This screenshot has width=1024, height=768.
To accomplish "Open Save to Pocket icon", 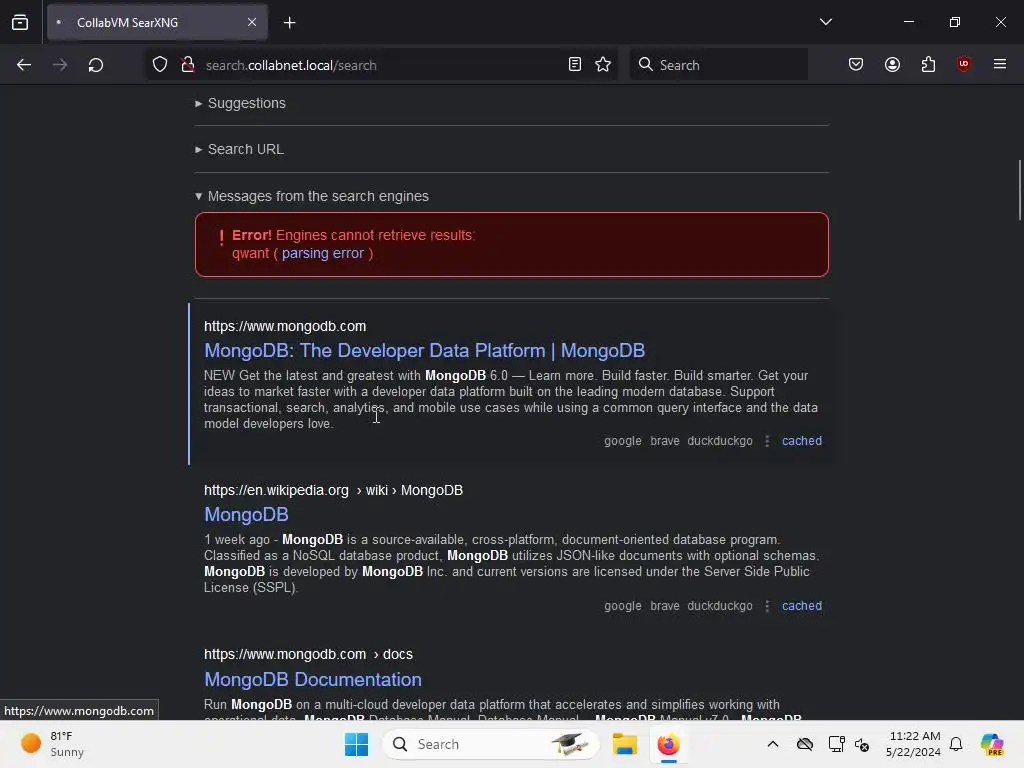I will [856, 64].
